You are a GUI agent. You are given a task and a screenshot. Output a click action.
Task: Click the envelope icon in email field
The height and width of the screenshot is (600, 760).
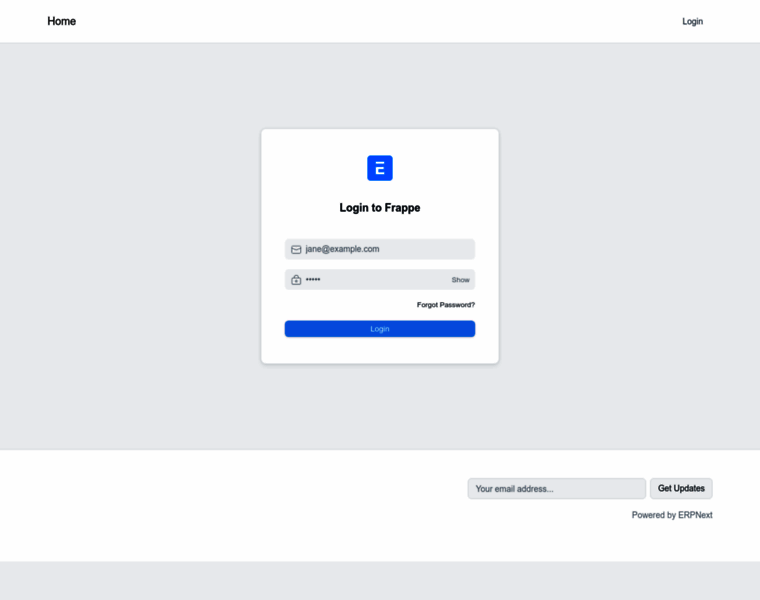[x=296, y=250]
